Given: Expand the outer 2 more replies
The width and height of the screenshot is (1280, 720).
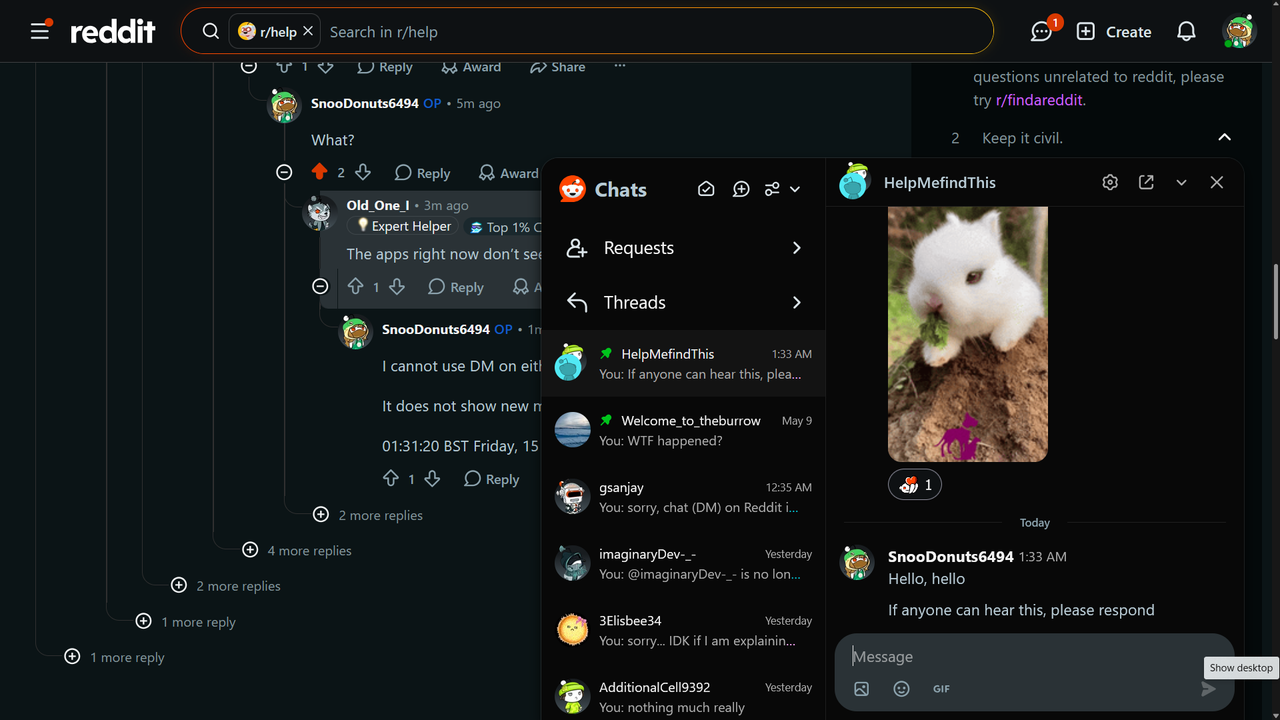Looking at the screenshot, I should (x=226, y=586).
